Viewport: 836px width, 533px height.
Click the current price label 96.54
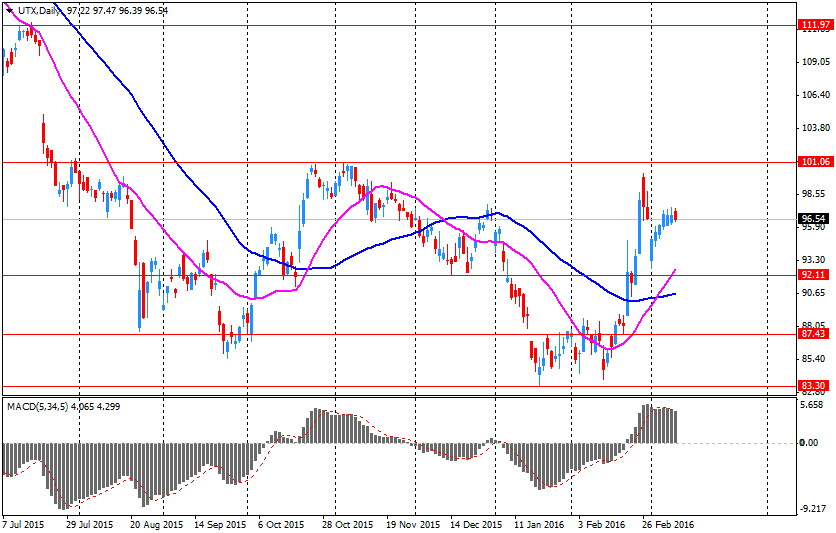pos(814,219)
